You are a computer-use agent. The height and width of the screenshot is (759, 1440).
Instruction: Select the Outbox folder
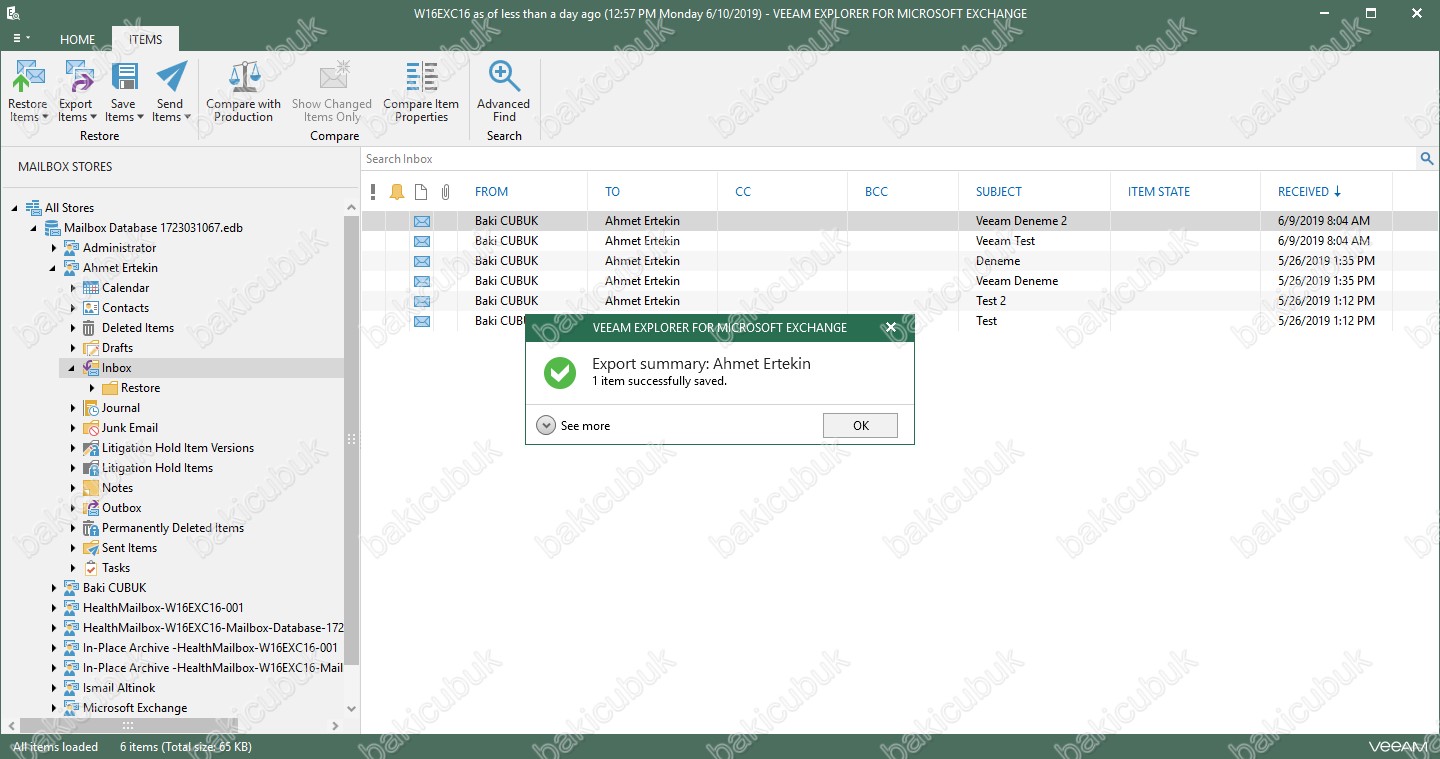[x=122, y=508]
